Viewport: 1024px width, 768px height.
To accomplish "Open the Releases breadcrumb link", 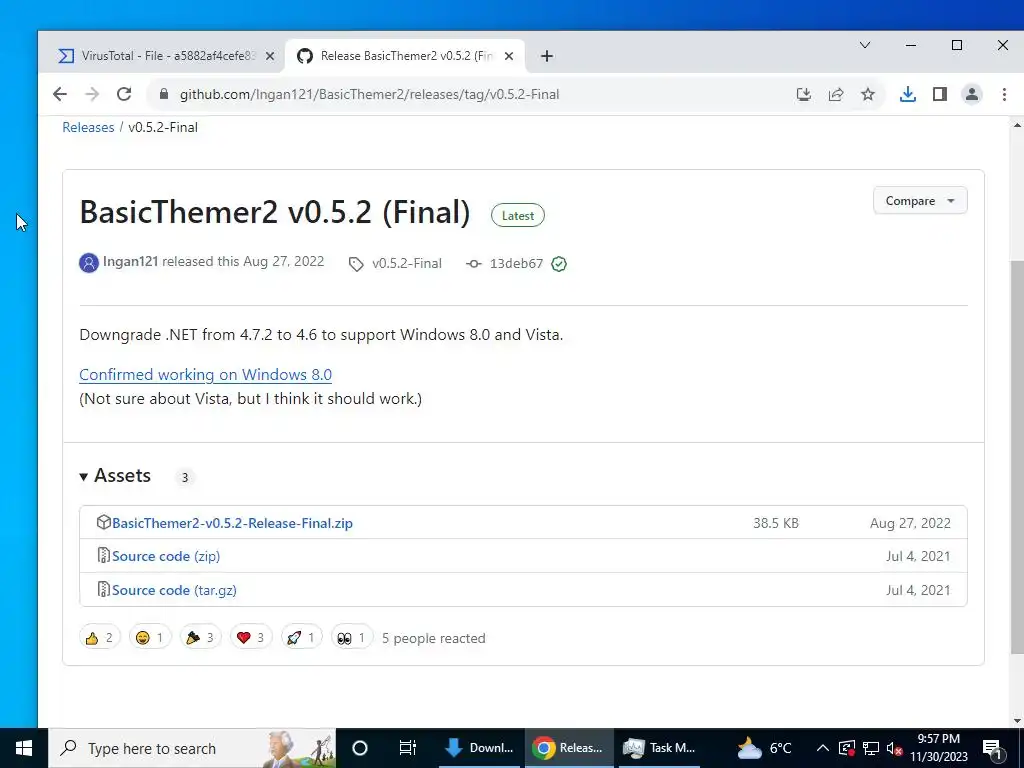I will pyautogui.click(x=88, y=127).
